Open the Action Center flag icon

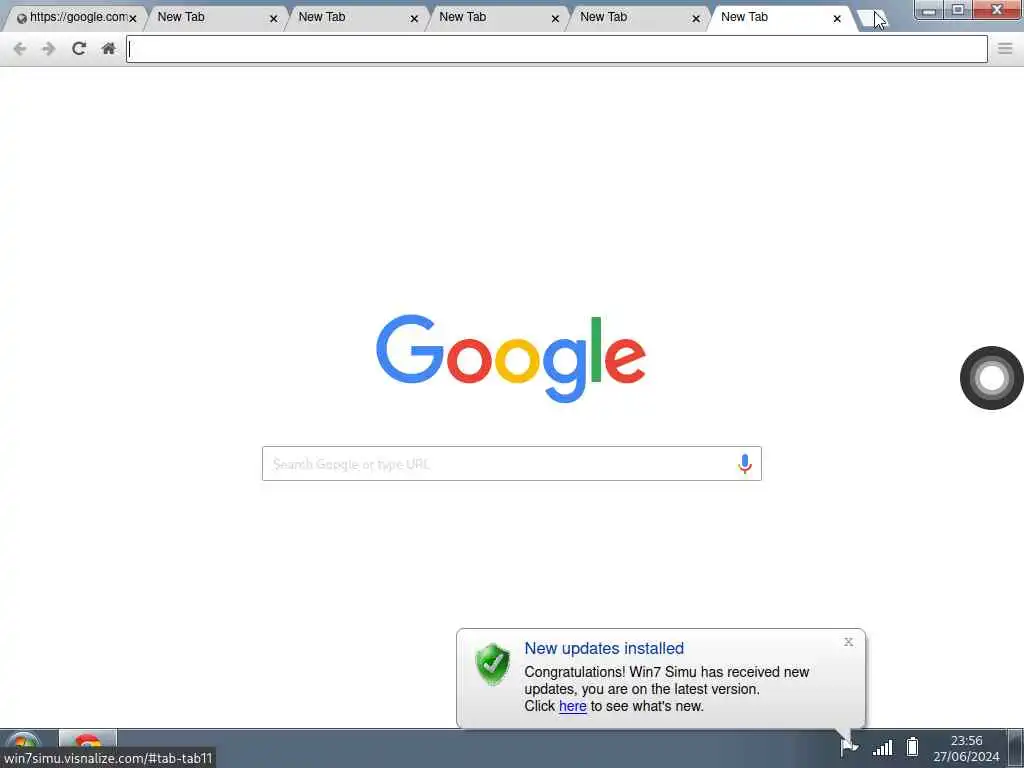pyautogui.click(x=849, y=746)
